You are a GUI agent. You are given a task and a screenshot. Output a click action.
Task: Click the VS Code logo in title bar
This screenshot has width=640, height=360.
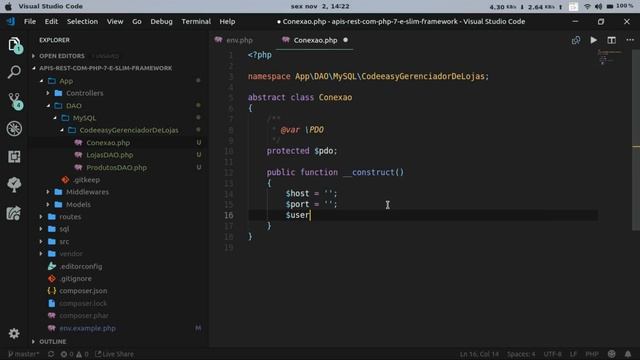10,21
